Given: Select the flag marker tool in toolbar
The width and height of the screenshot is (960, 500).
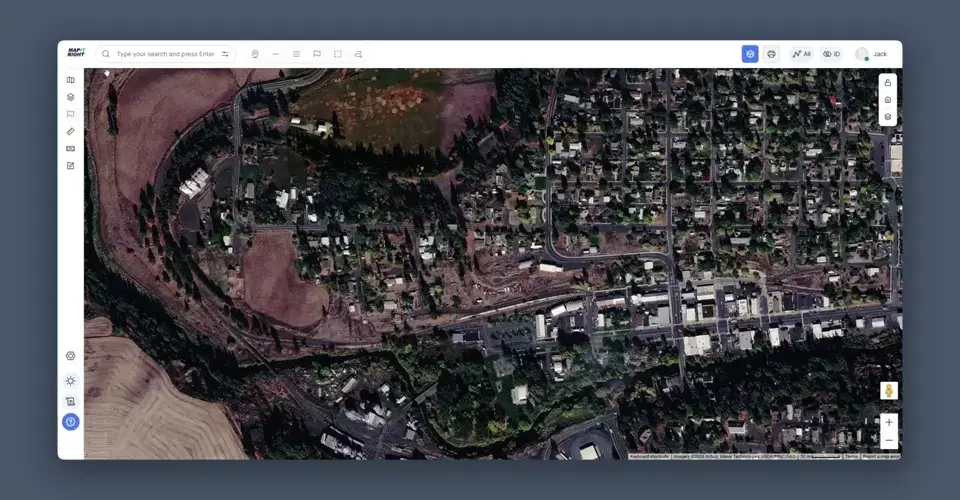Looking at the screenshot, I should click(x=317, y=54).
